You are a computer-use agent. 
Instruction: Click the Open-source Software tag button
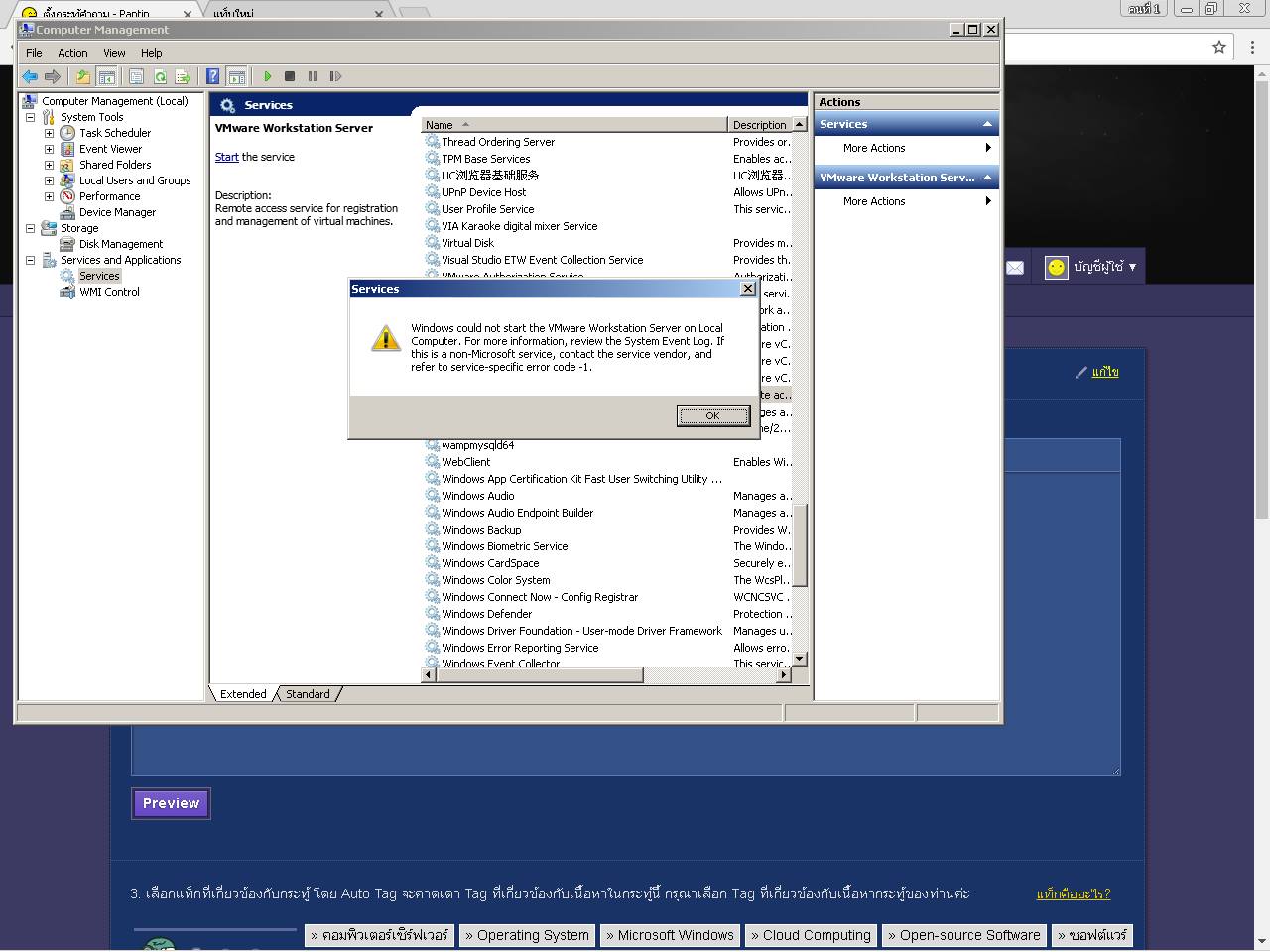click(964, 935)
